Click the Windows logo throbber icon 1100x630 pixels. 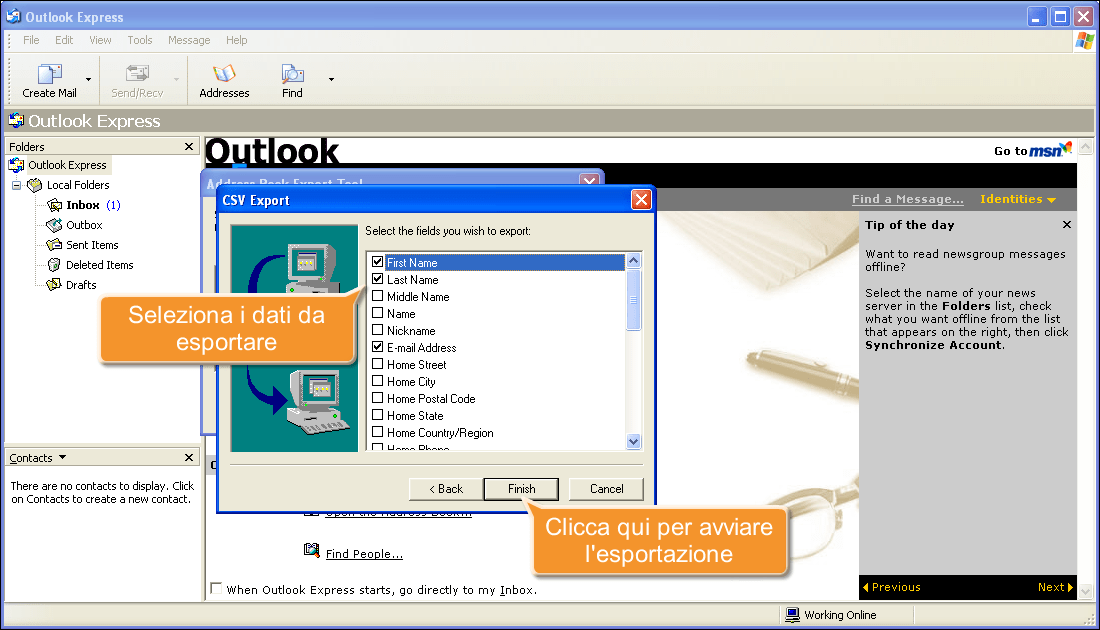click(1085, 41)
